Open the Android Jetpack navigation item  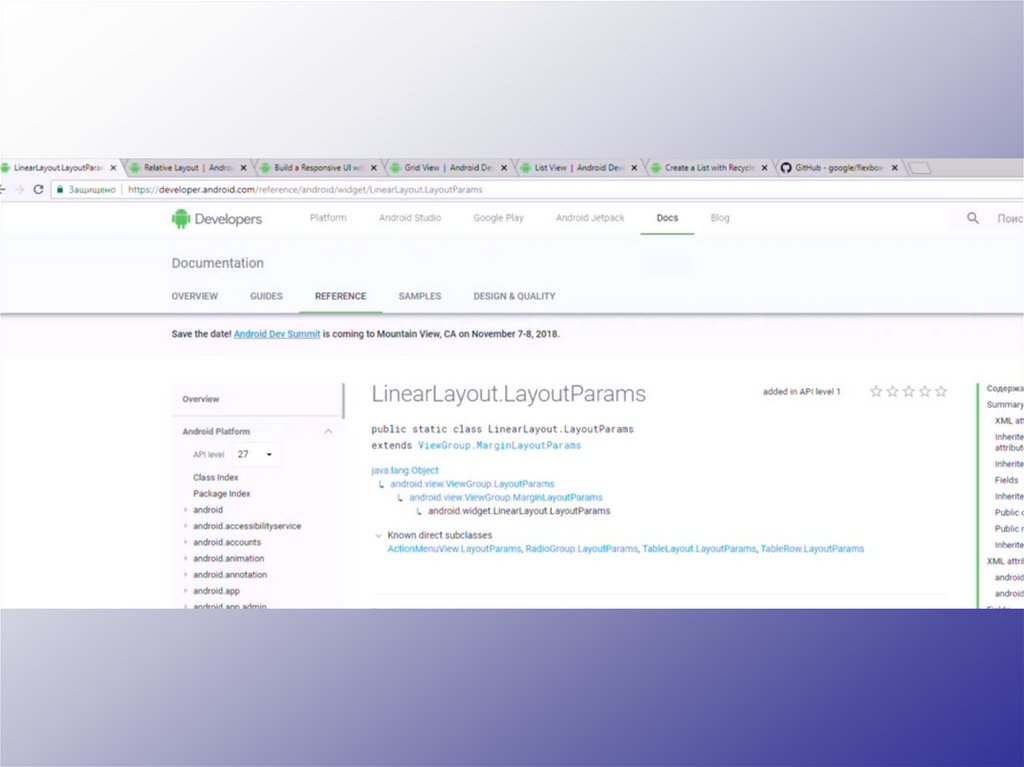590,218
